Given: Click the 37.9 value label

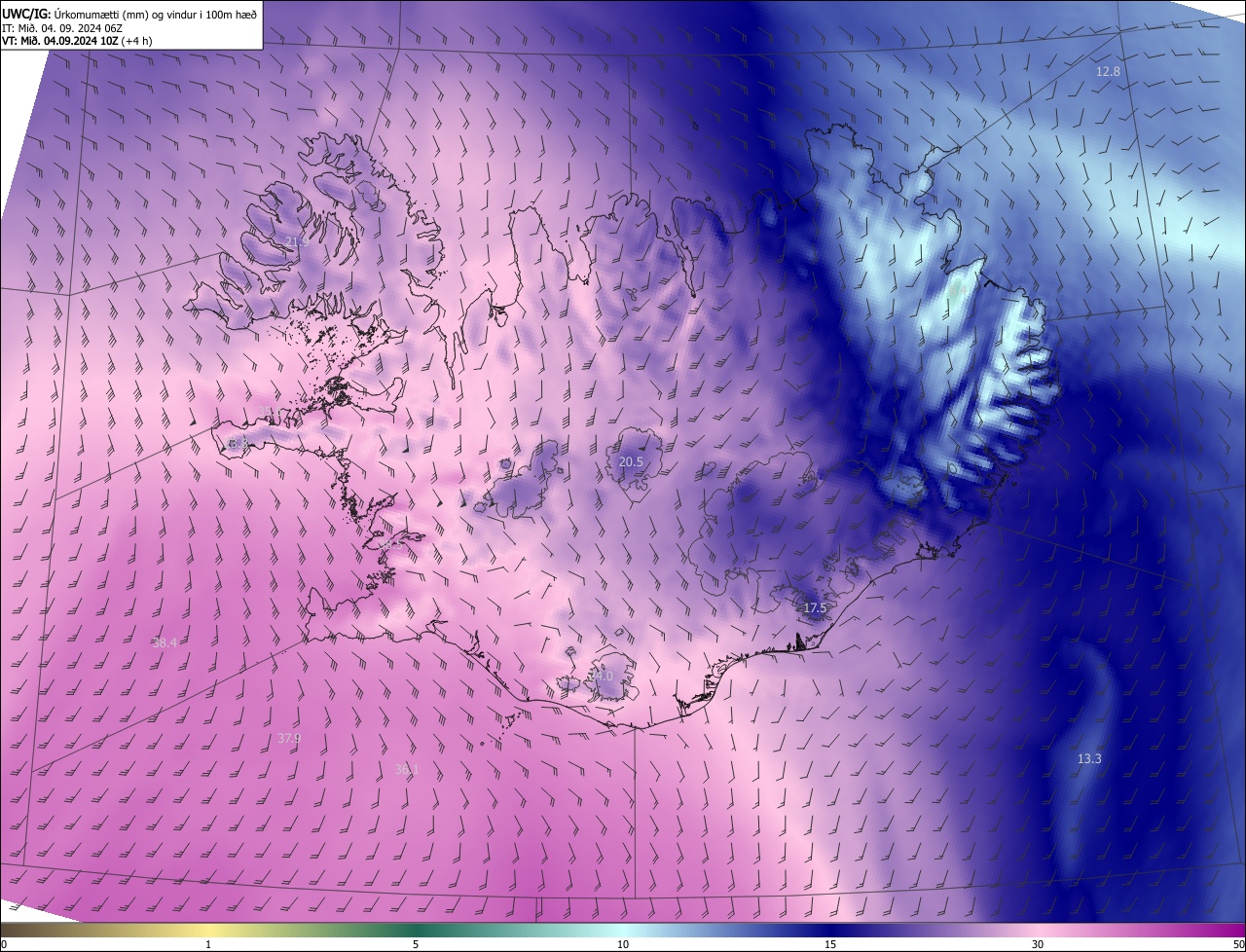Looking at the screenshot, I should pyautogui.click(x=289, y=739).
